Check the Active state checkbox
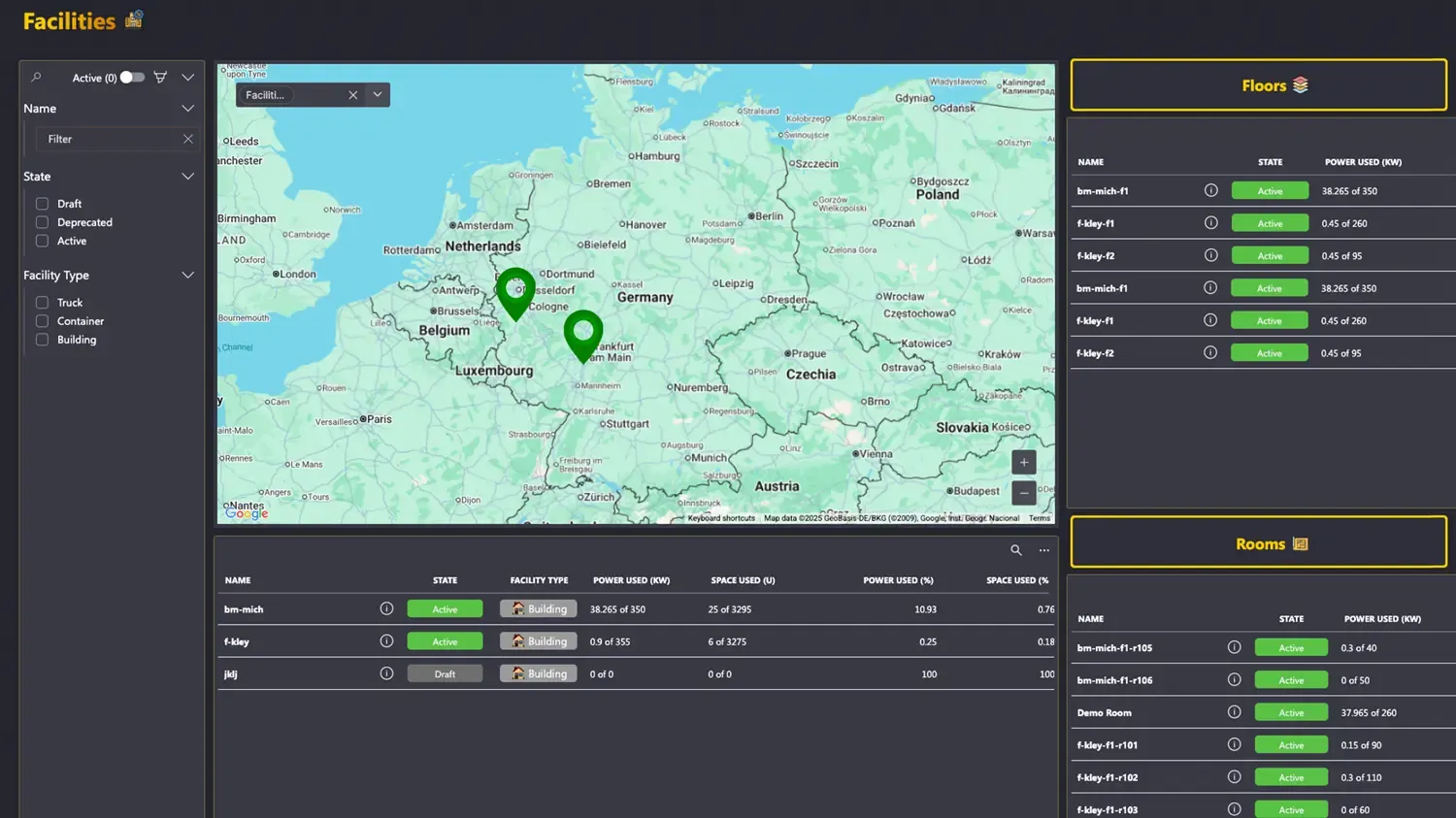The width and height of the screenshot is (1456, 818). pos(42,241)
